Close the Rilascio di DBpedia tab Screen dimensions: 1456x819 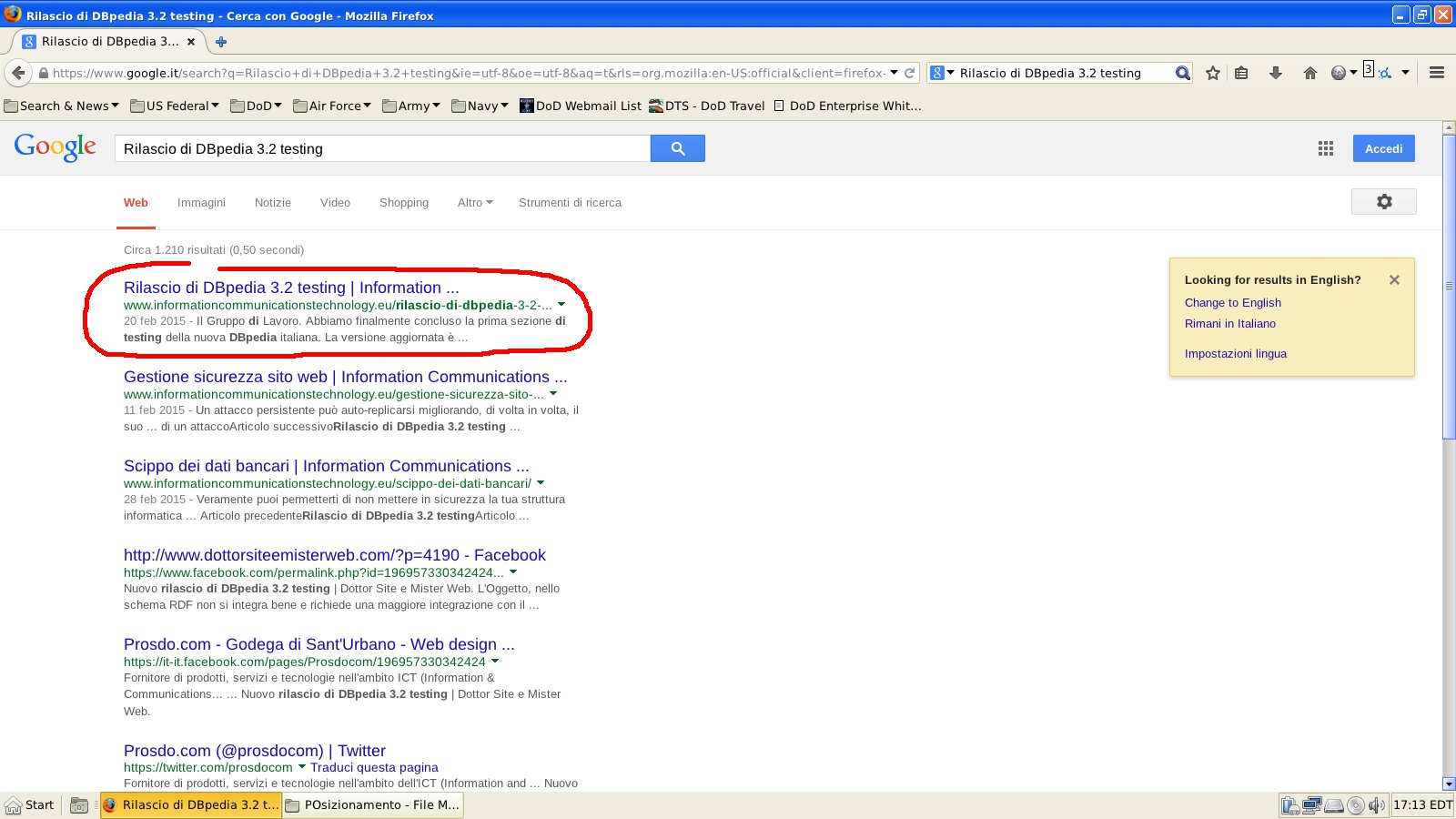click(191, 41)
